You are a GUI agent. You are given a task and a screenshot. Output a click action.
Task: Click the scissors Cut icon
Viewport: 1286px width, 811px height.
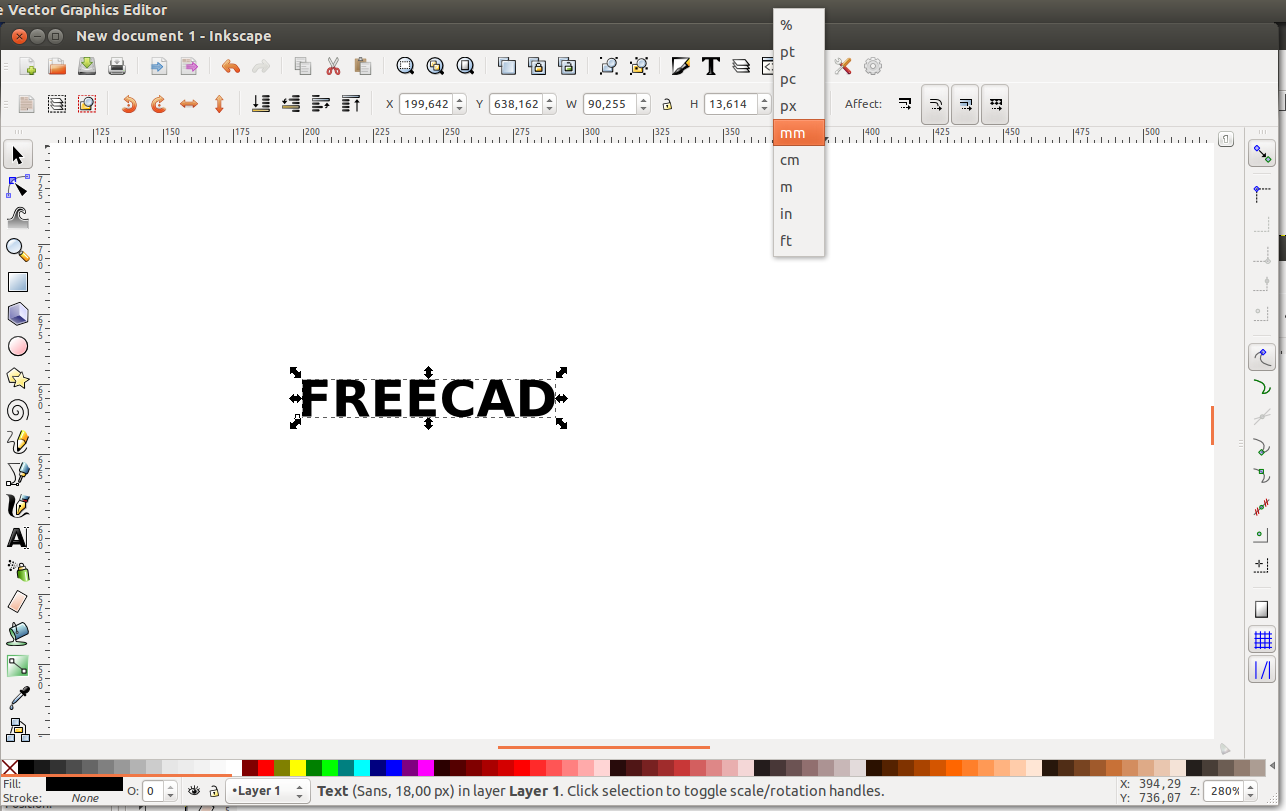[x=333, y=67]
